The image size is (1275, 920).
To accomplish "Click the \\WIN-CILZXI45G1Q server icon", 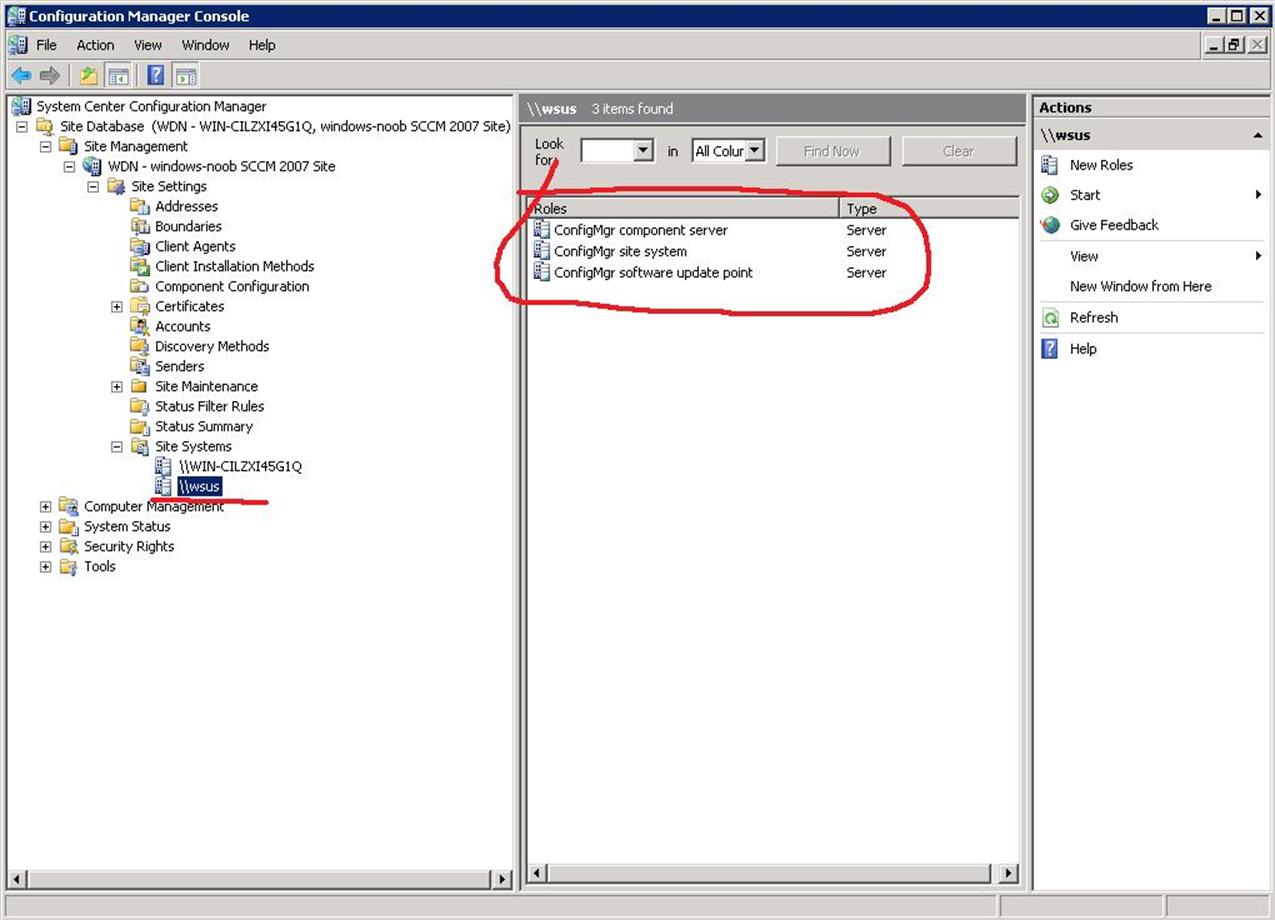I will [x=163, y=466].
